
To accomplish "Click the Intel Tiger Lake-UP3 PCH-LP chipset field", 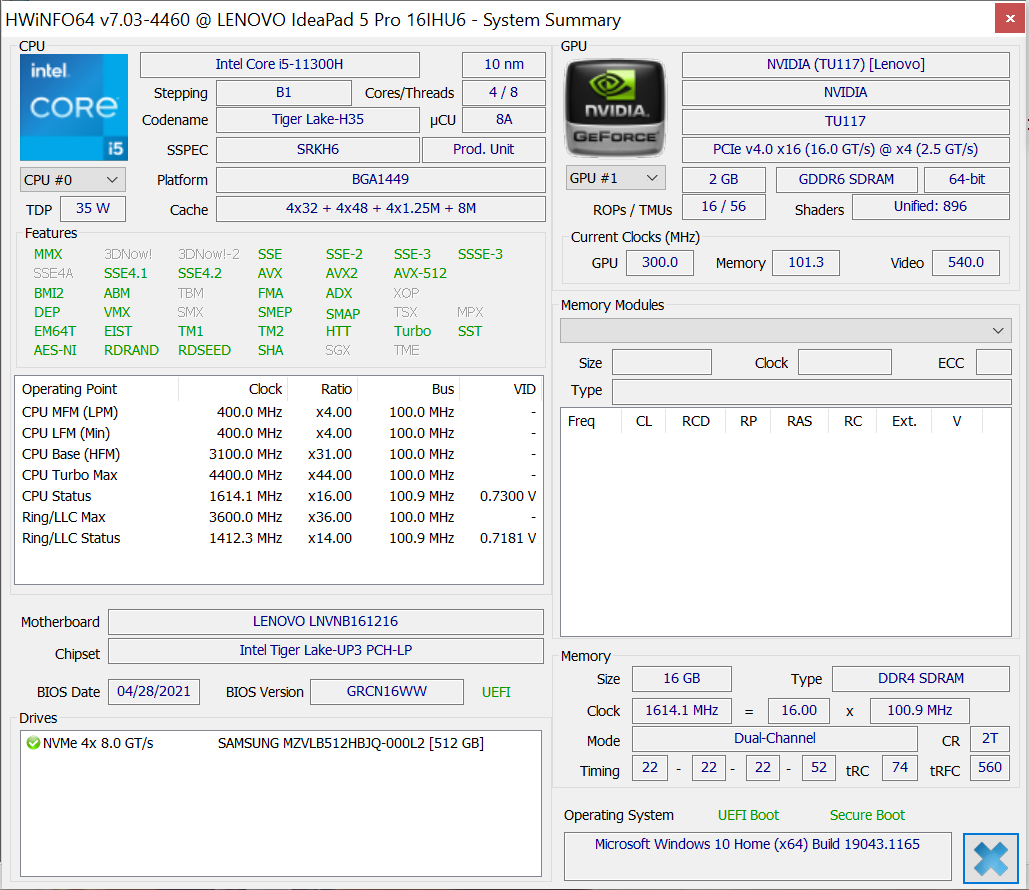I will coord(326,650).
